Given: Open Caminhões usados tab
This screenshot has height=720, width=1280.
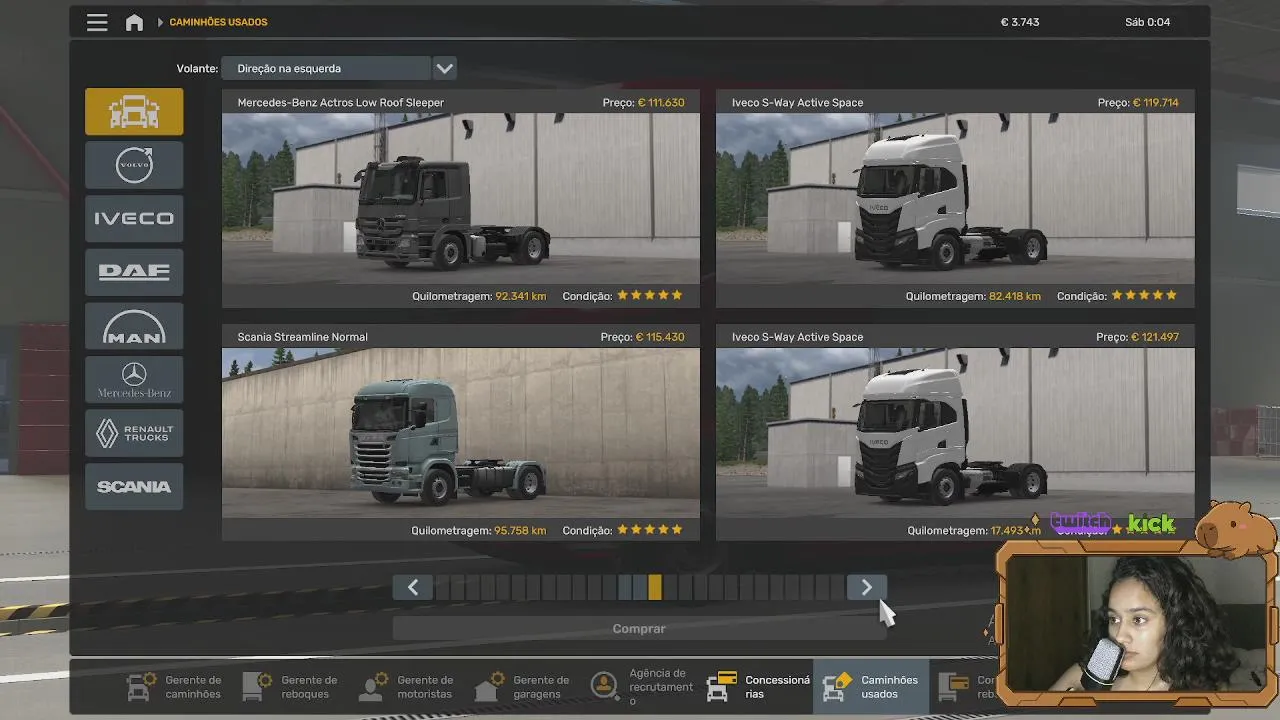Looking at the screenshot, I should [871, 687].
